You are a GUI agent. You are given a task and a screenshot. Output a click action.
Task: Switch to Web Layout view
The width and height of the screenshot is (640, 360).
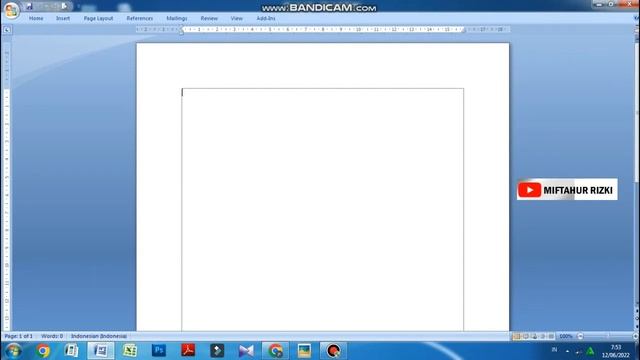tap(534, 336)
